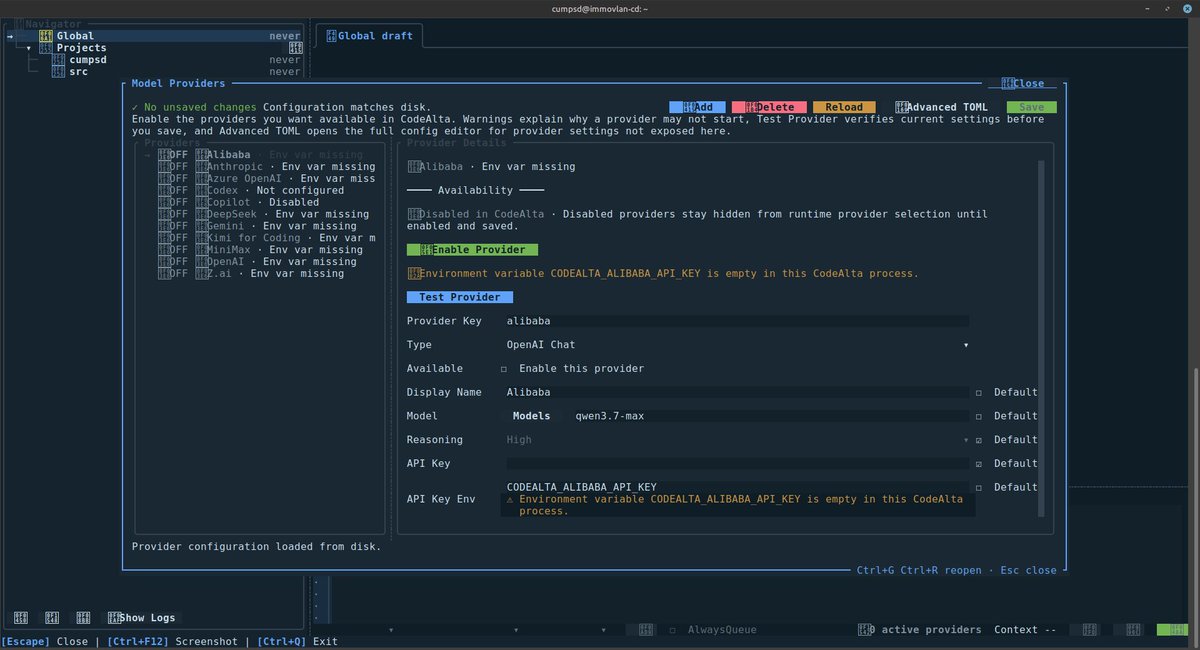Click the [Ctrl+F12] Screenshot shortcut

click(x=172, y=642)
